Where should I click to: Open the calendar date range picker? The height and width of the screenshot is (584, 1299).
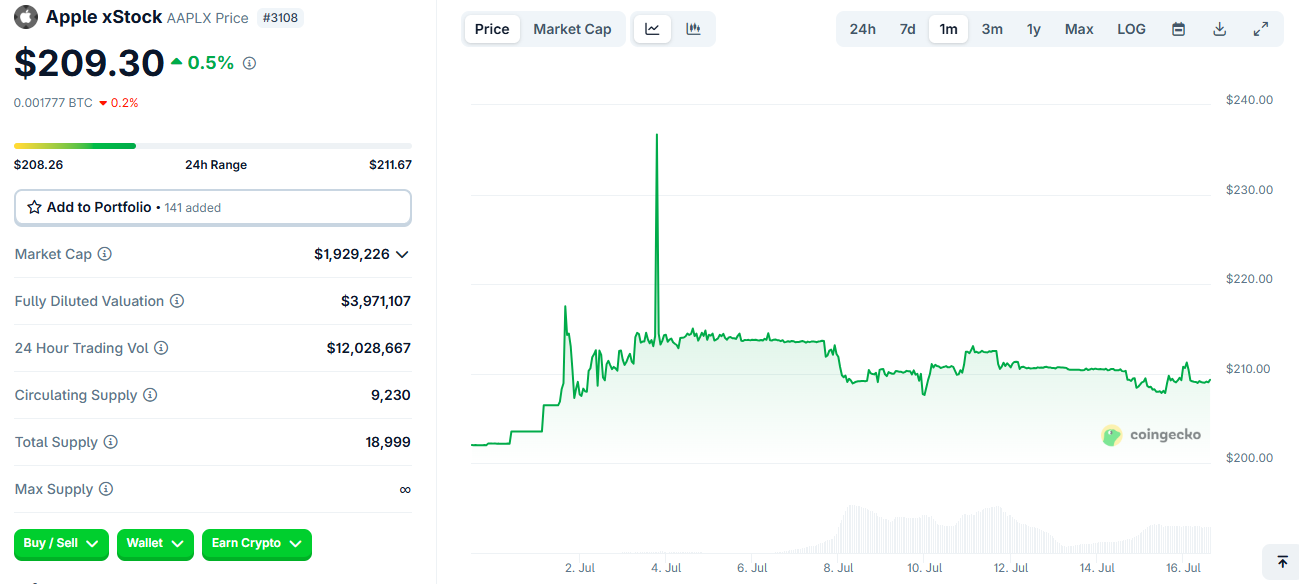tap(1178, 29)
